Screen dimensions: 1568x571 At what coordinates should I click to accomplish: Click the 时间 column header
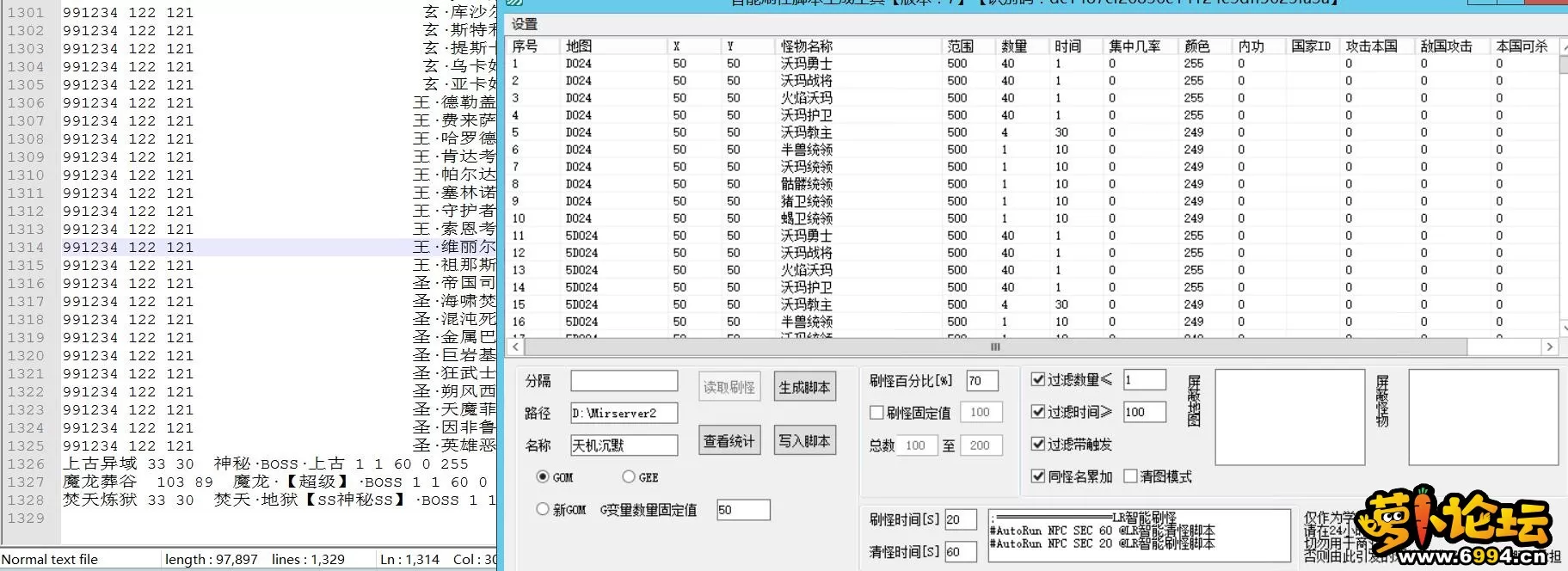click(x=1077, y=46)
